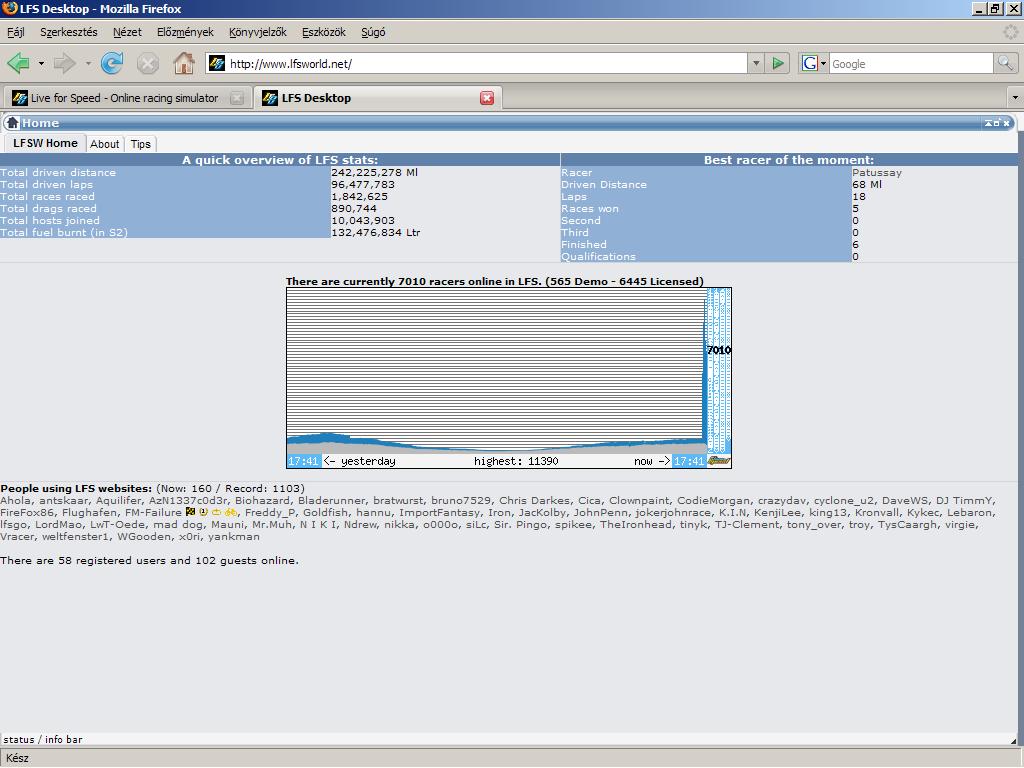Image resolution: width=1024 pixels, height=768 pixels.
Task: Open the Súgó menu
Action: click(373, 32)
